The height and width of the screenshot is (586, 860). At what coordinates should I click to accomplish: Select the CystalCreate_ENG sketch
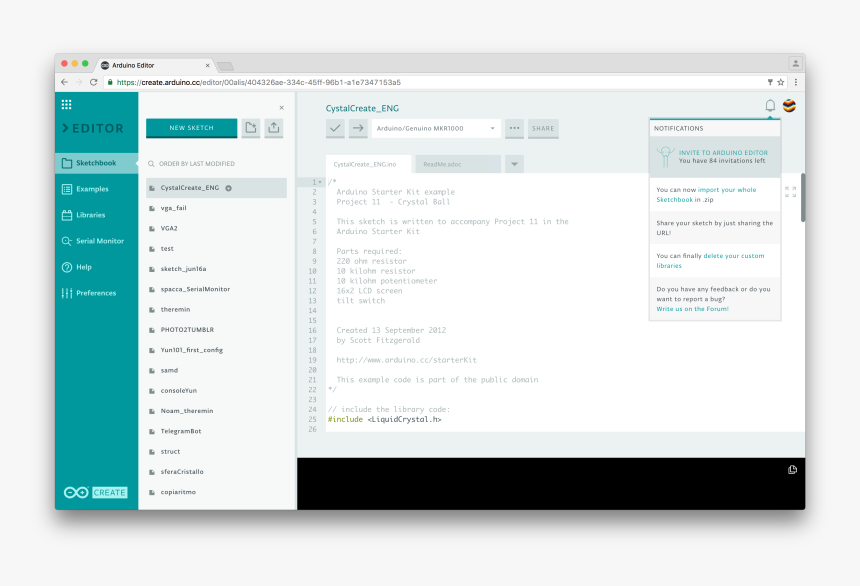pos(216,188)
